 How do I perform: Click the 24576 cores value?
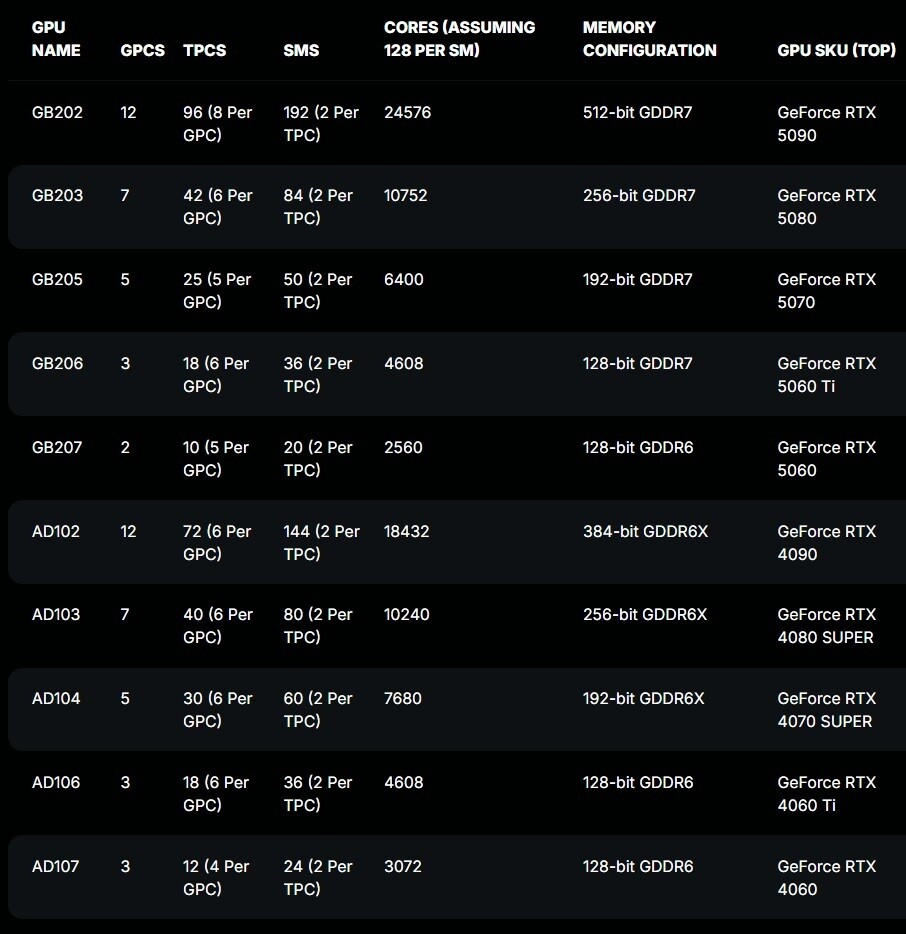[407, 112]
